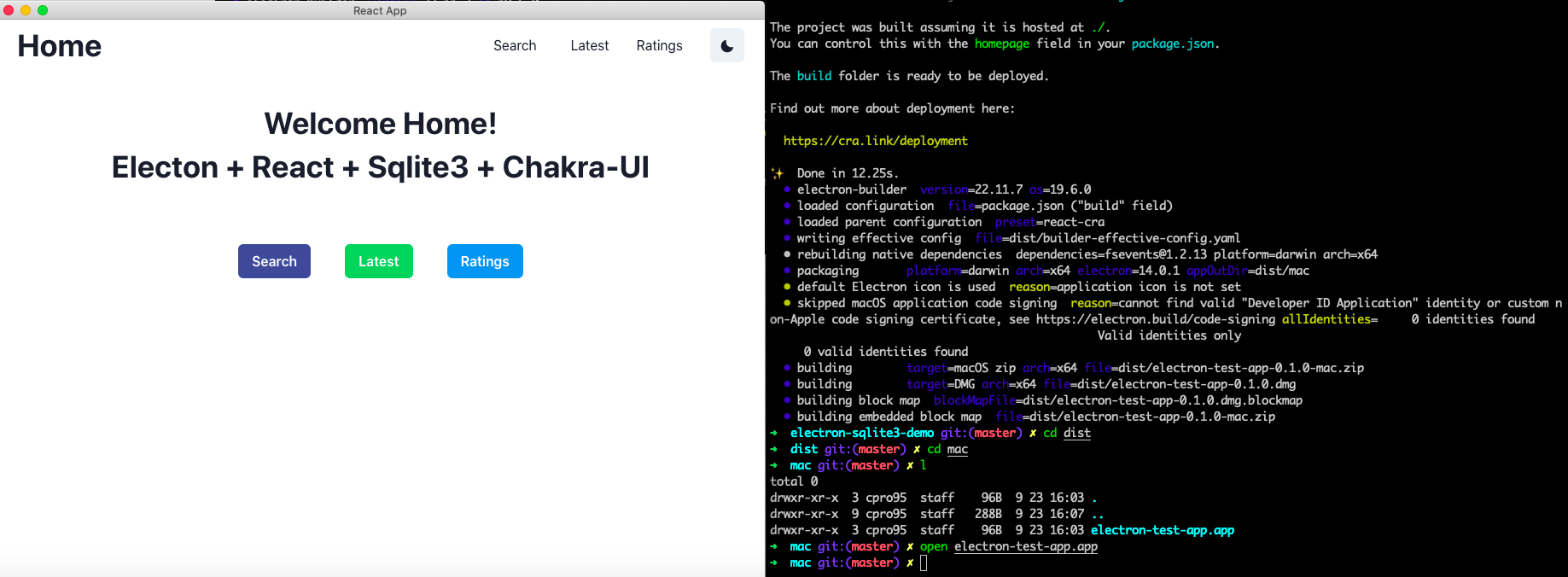Click the dist/electron-test-app-0.1.0.dmg file path

[x=1186, y=384]
